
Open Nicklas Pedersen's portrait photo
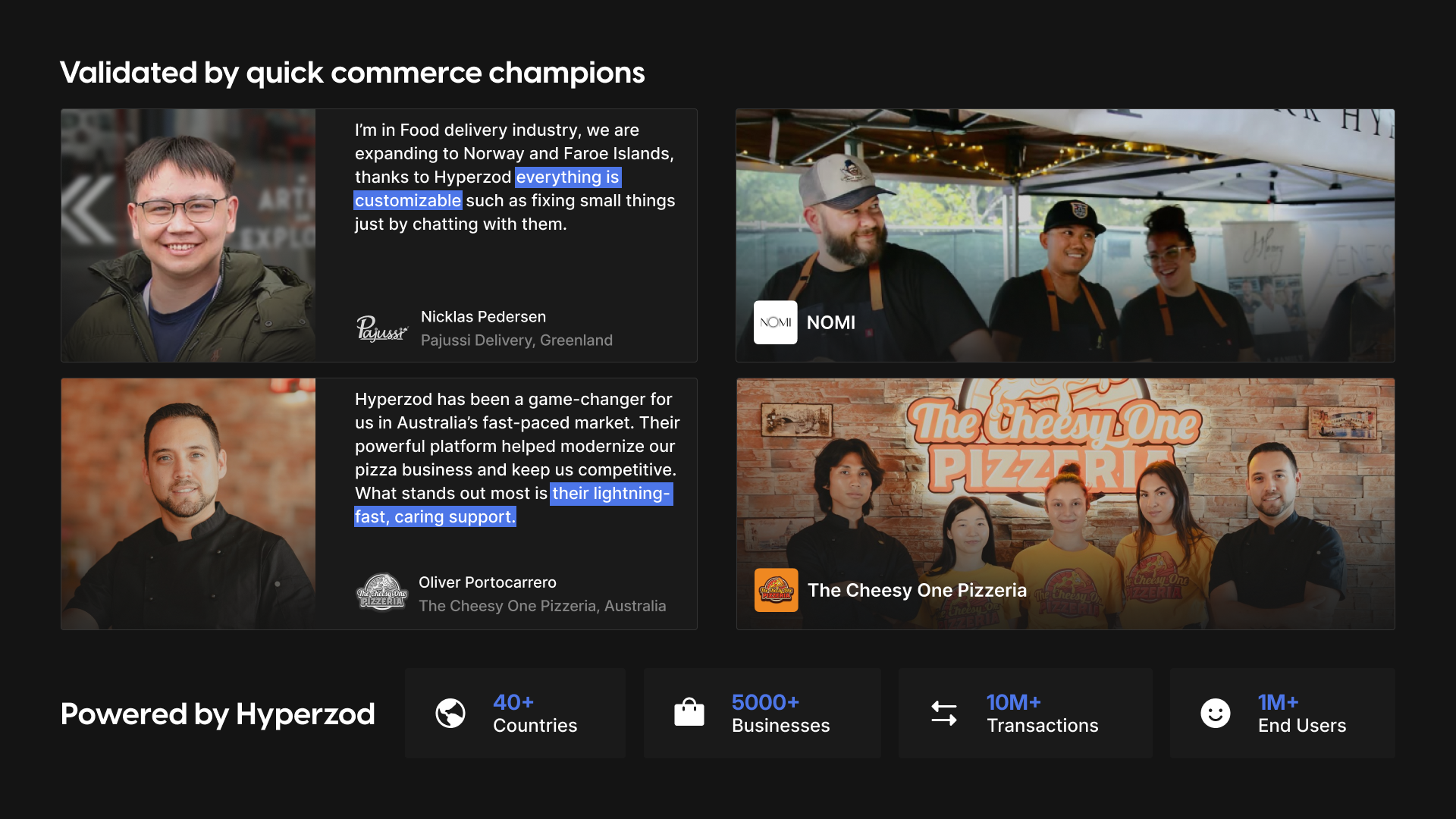(188, 235)
